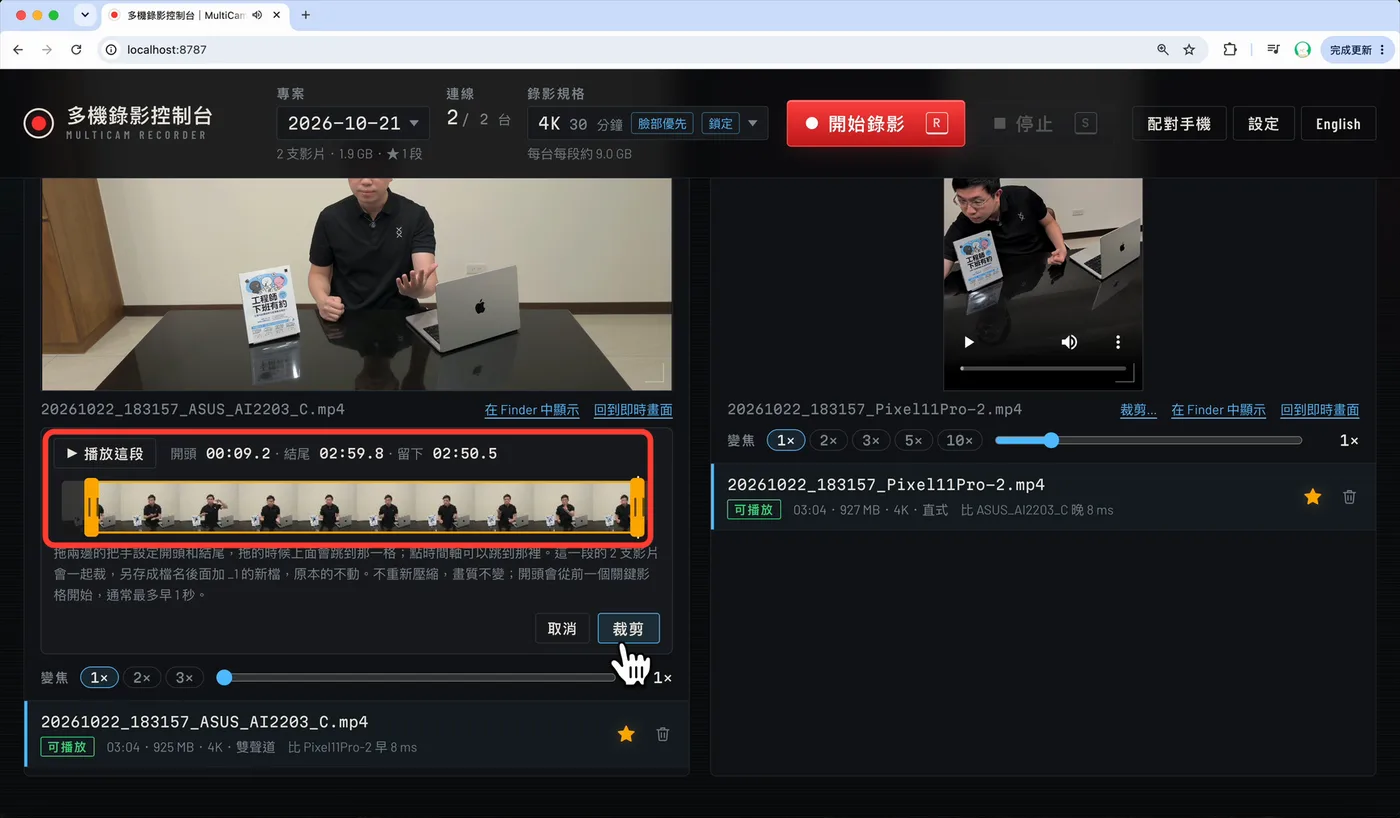The height and width of the screenshot is (818, 1400).
Task: Toggle star on Pixel11Pro-2 clip
Action: point(1313,496)
